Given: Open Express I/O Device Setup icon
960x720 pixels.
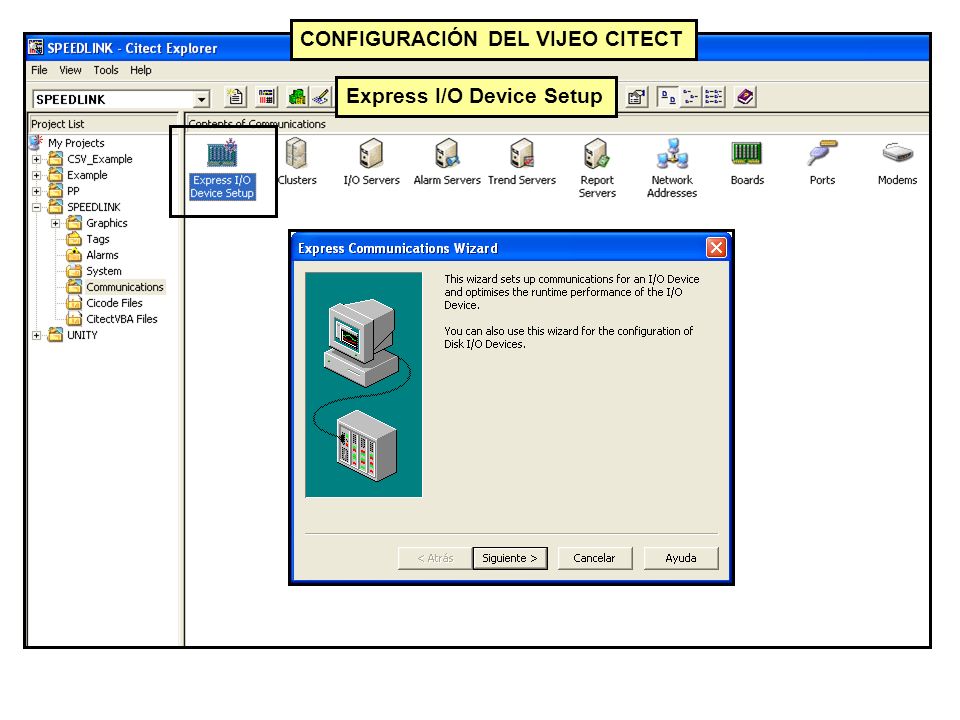Looking at the screenshot, I should pyautogui.click(x=222, y=169).
